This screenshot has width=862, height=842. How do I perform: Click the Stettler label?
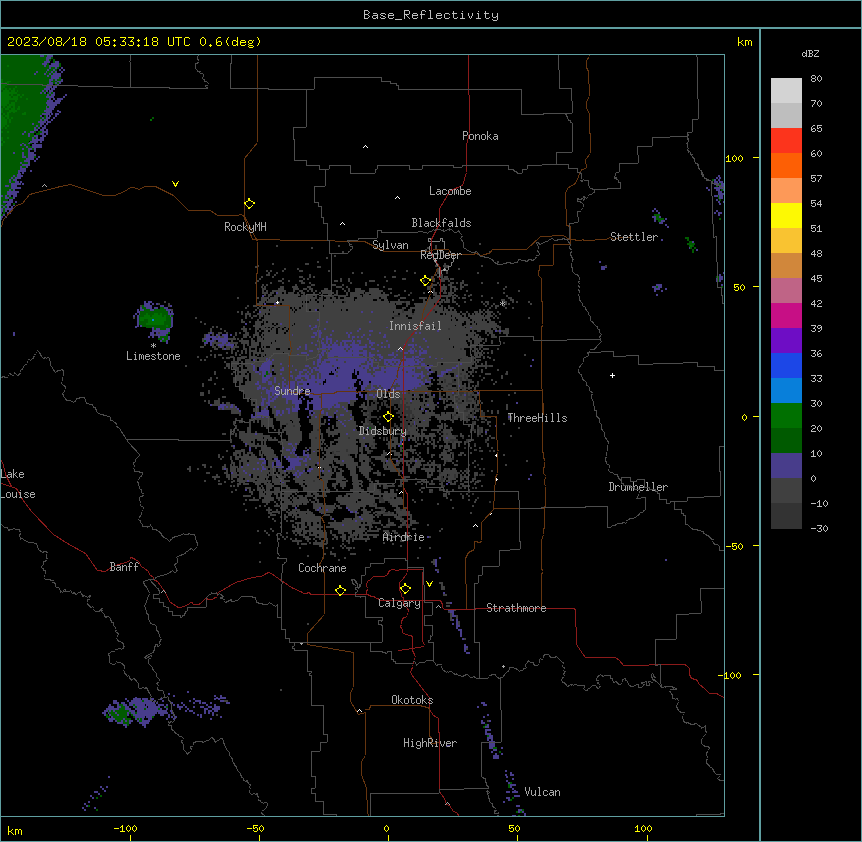(x=634, y=237)
